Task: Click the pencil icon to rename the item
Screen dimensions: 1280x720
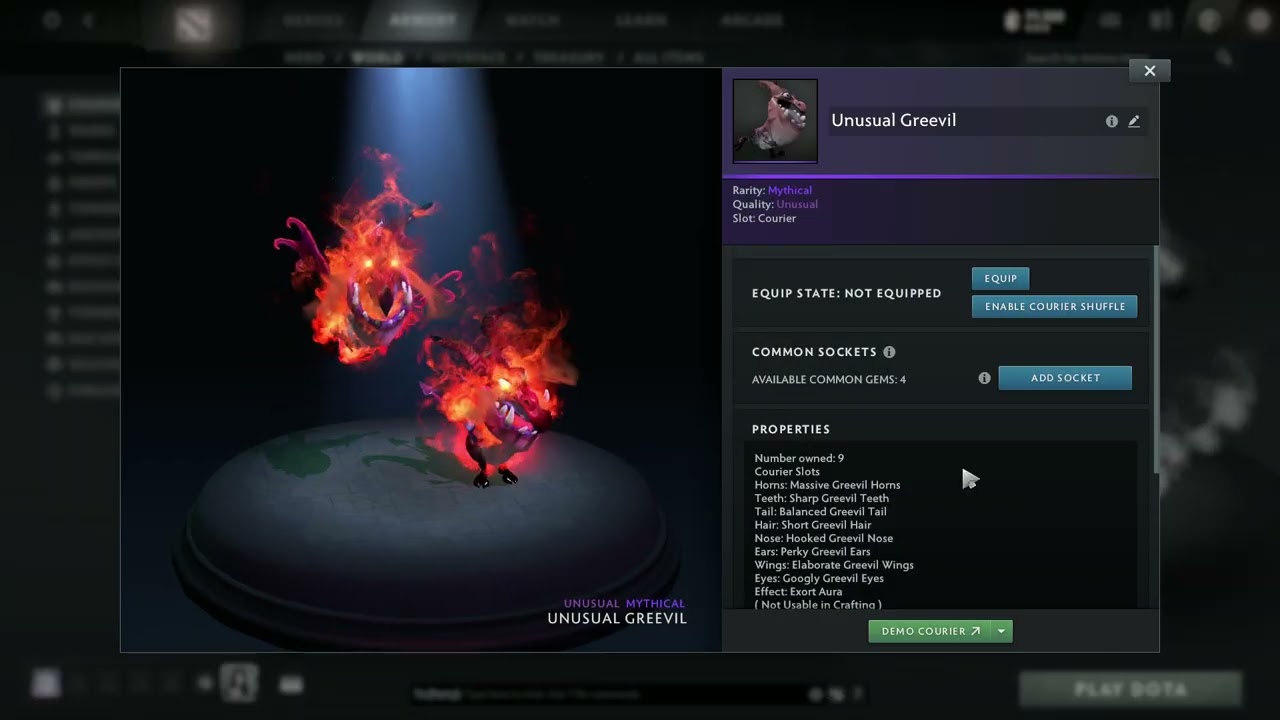Action: point(1134,121)
